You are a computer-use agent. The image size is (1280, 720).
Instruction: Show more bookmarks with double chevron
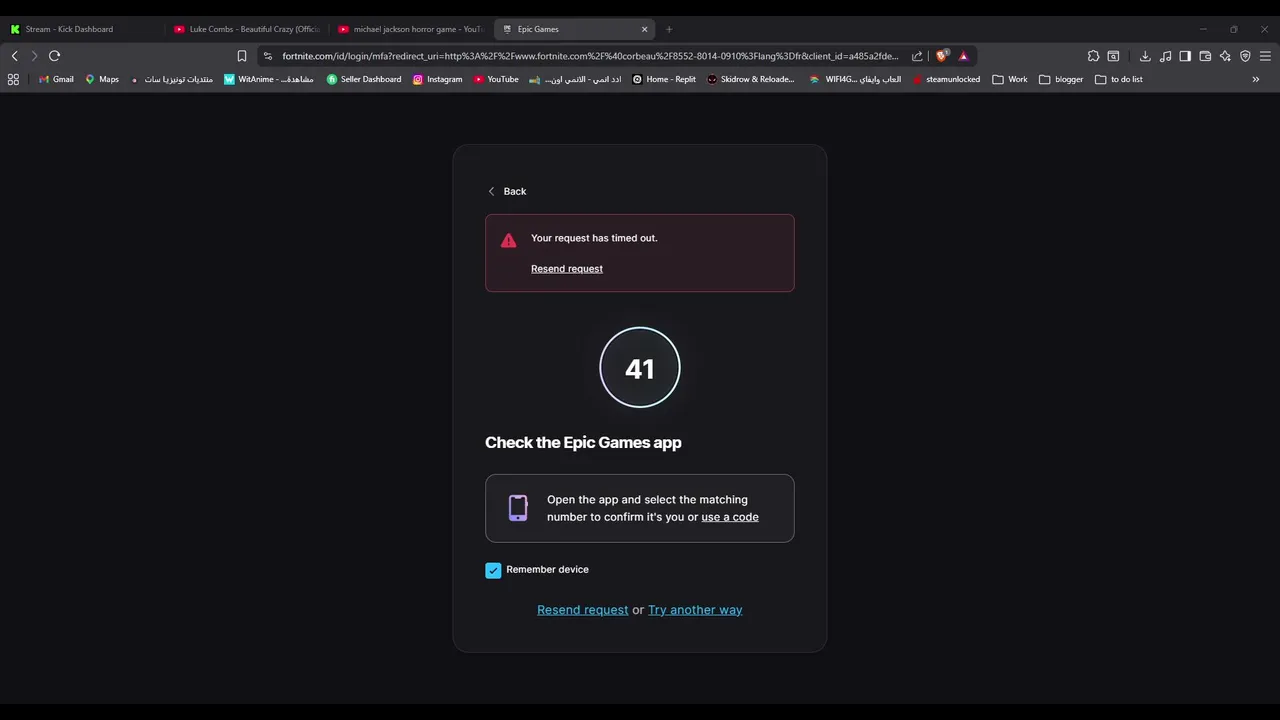coord(1255,79)
